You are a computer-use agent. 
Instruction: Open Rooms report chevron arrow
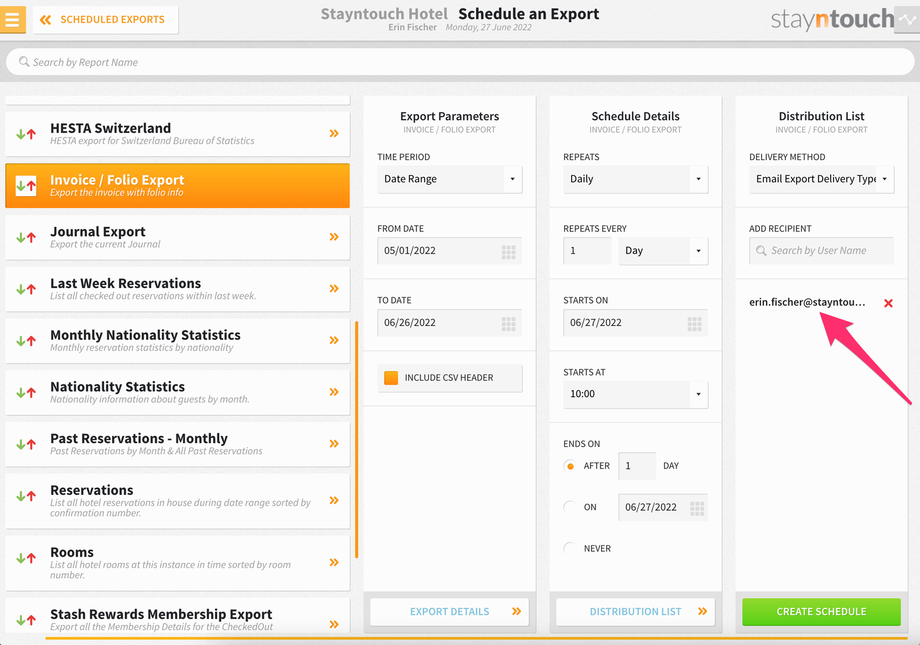(334, 562)
